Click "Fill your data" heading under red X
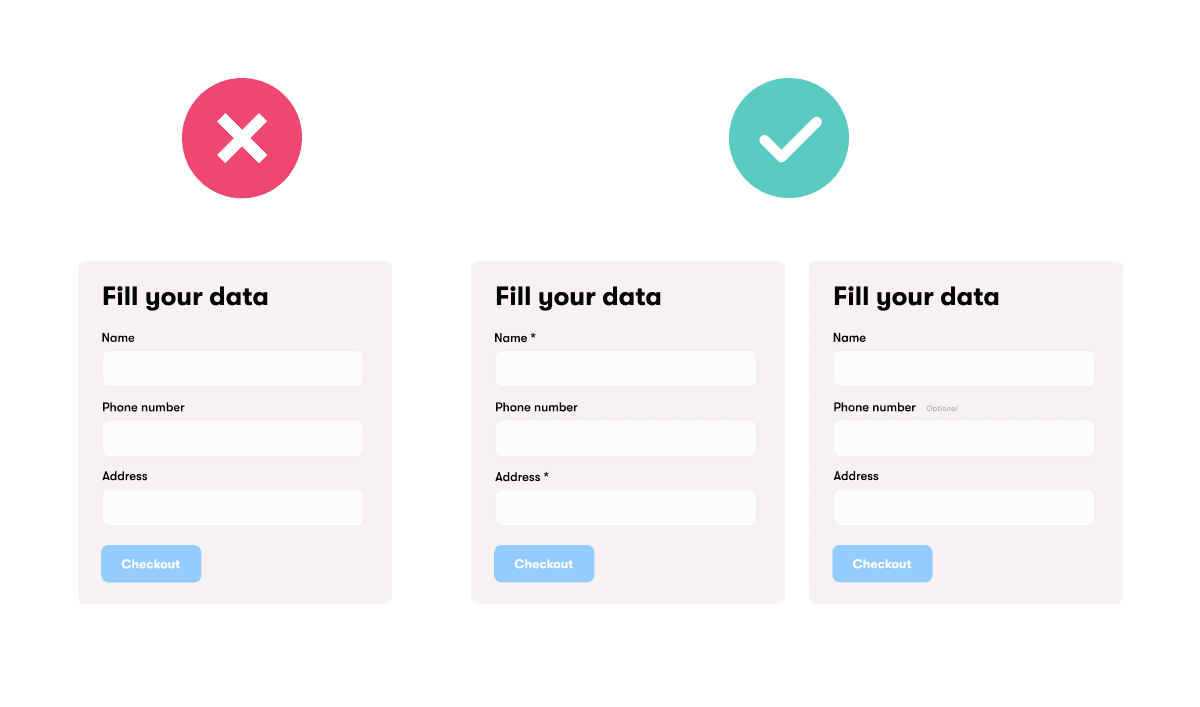 [185, 297]
